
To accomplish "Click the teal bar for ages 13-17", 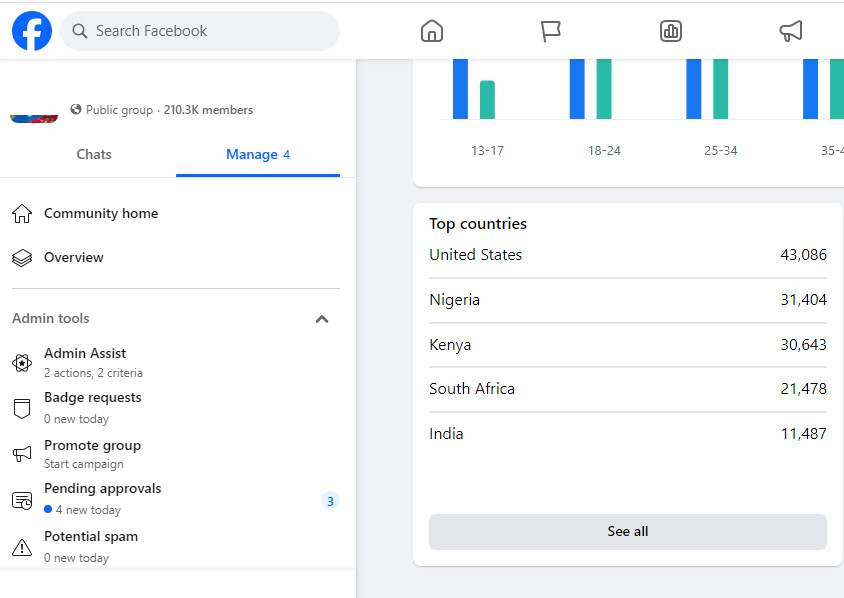I will (487, 100).
